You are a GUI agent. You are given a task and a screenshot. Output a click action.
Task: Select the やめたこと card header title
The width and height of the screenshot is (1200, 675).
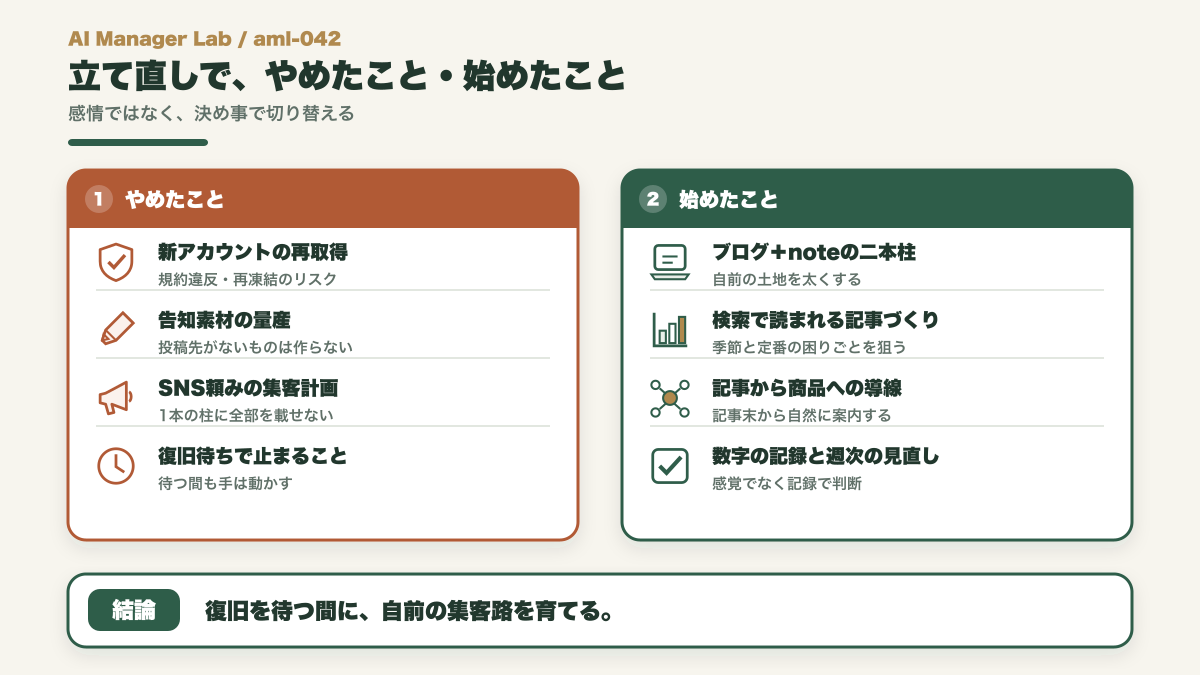click(x=174, y=199)
